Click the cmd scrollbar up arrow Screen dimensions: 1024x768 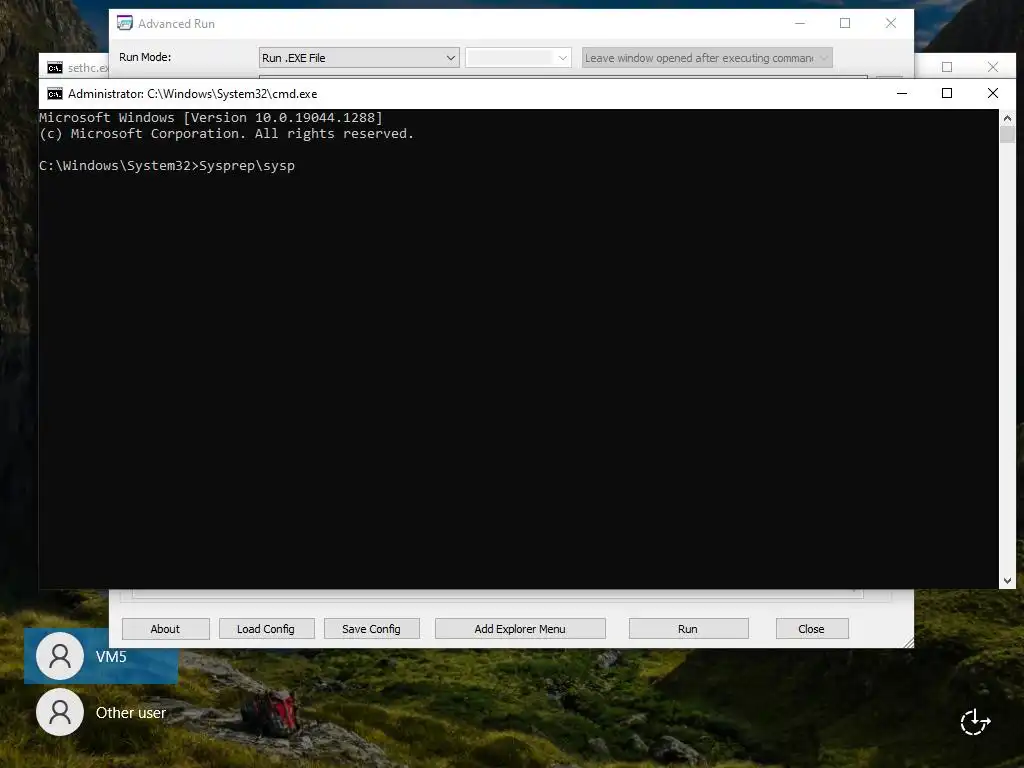(x=1007, y=118)
